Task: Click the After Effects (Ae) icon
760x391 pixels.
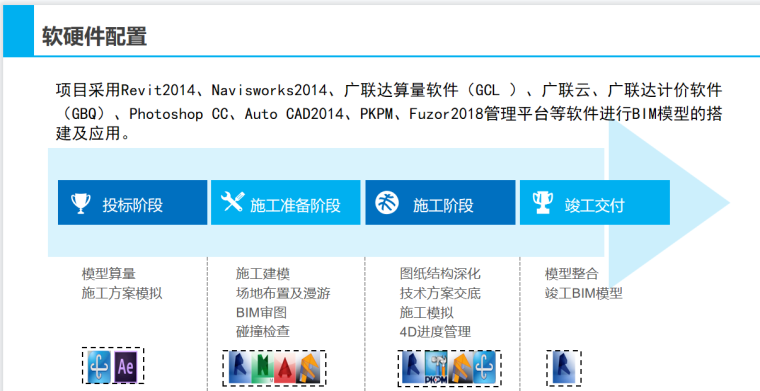Action: (126, 366)
